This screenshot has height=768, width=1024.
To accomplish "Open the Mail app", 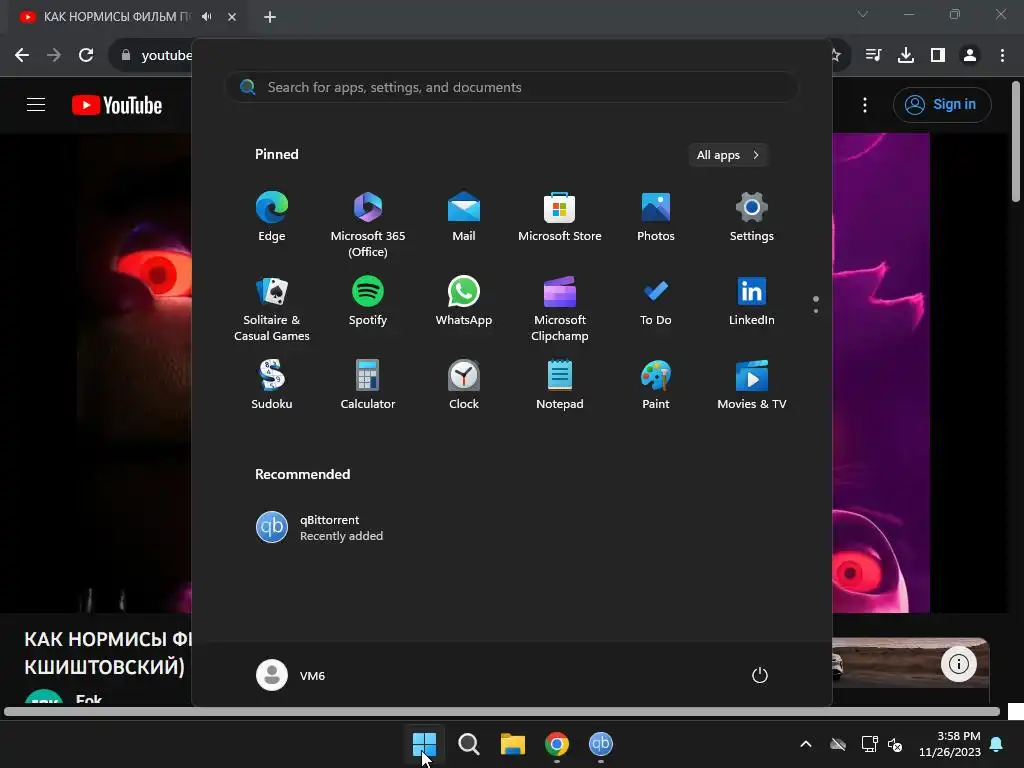I will coord(464,217).
